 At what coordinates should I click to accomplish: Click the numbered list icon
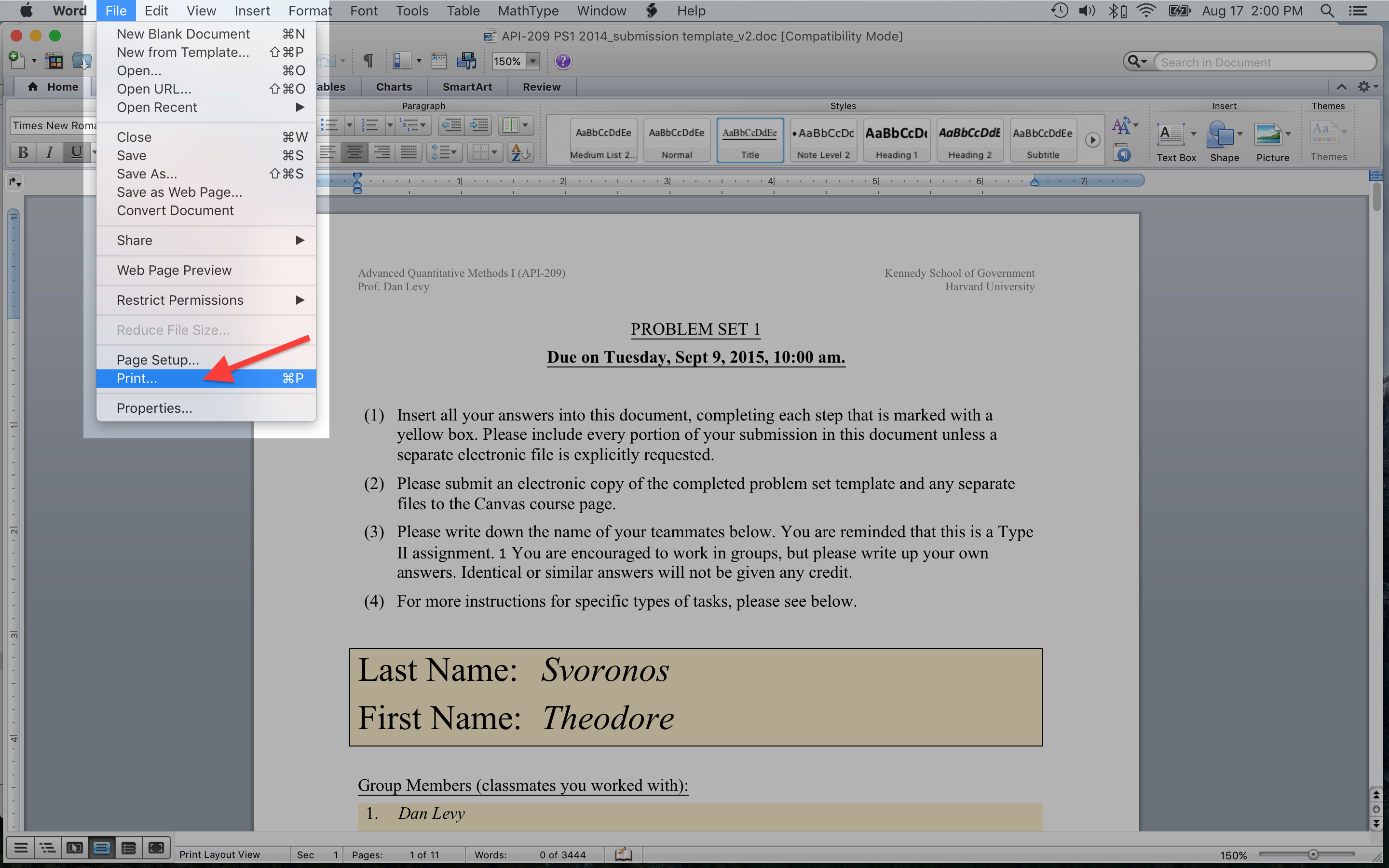[369, 125]
